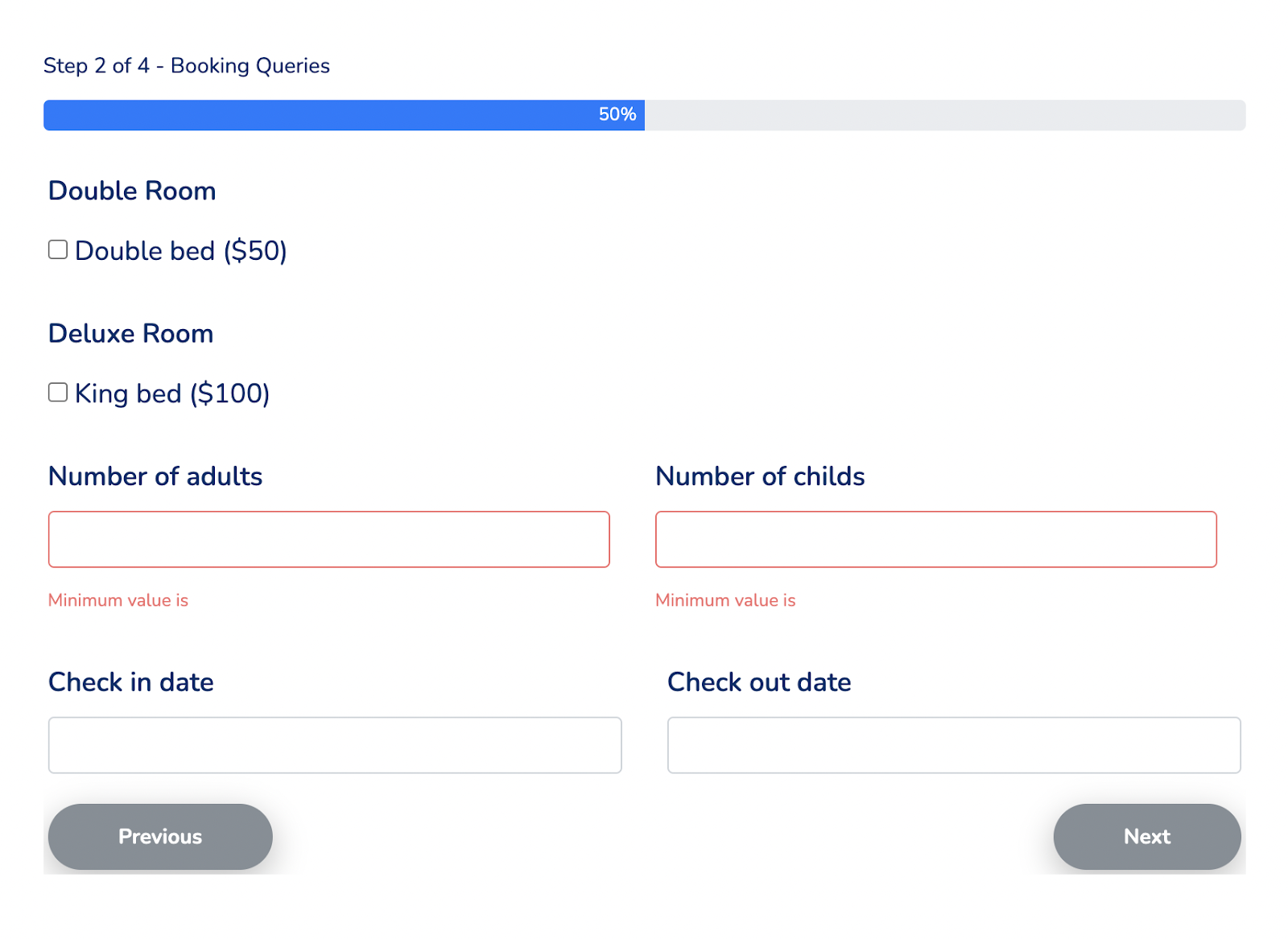The image size is (1288, 939).
Task: Click the King bed ($100) label text
Action: (171, 393)
